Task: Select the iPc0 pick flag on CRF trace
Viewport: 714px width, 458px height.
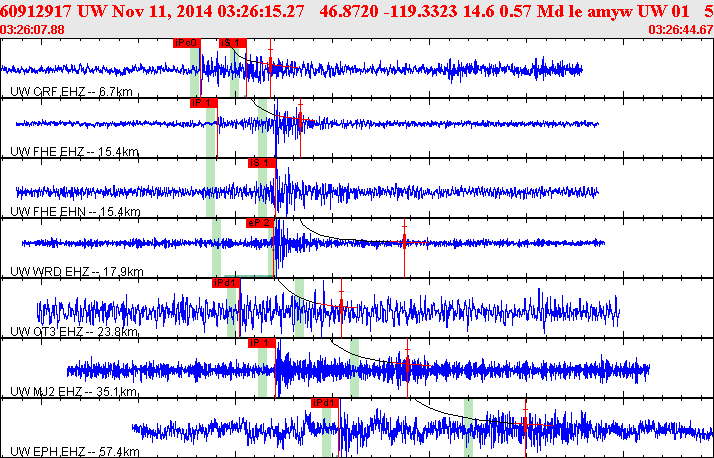Action: 187,43
